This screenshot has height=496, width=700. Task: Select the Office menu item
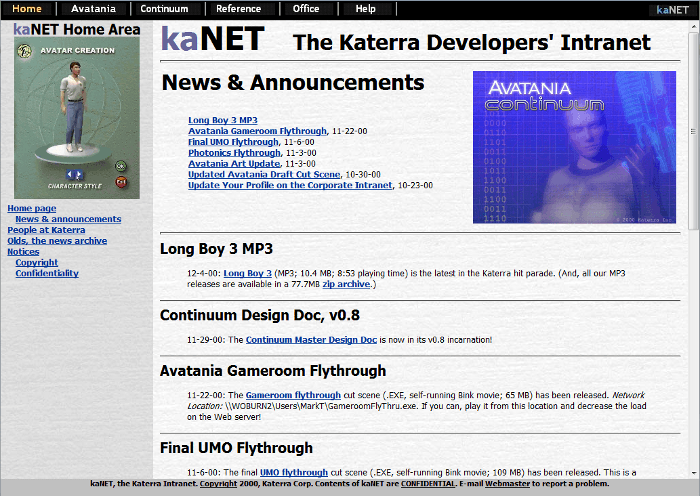(306, 8)
